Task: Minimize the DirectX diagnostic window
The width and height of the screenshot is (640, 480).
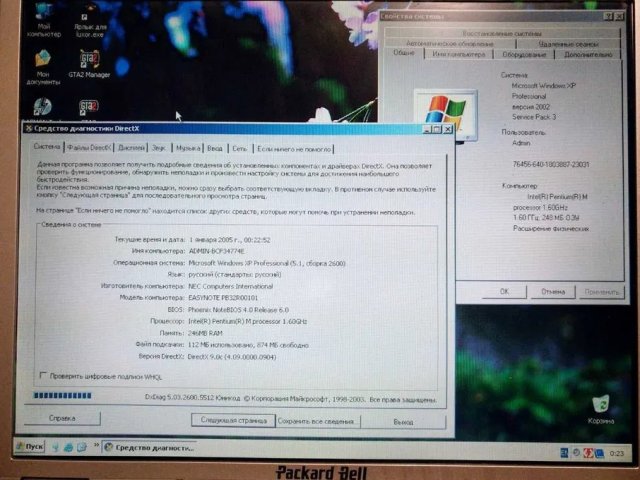Action: click(427, 129)
